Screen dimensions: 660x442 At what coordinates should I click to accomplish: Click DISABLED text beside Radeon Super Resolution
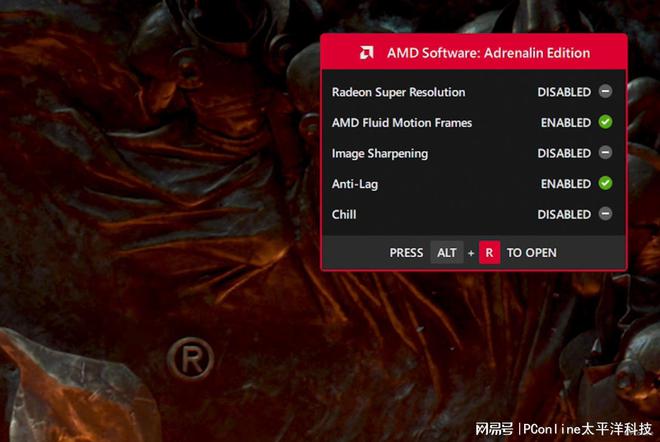coord(564,92)
